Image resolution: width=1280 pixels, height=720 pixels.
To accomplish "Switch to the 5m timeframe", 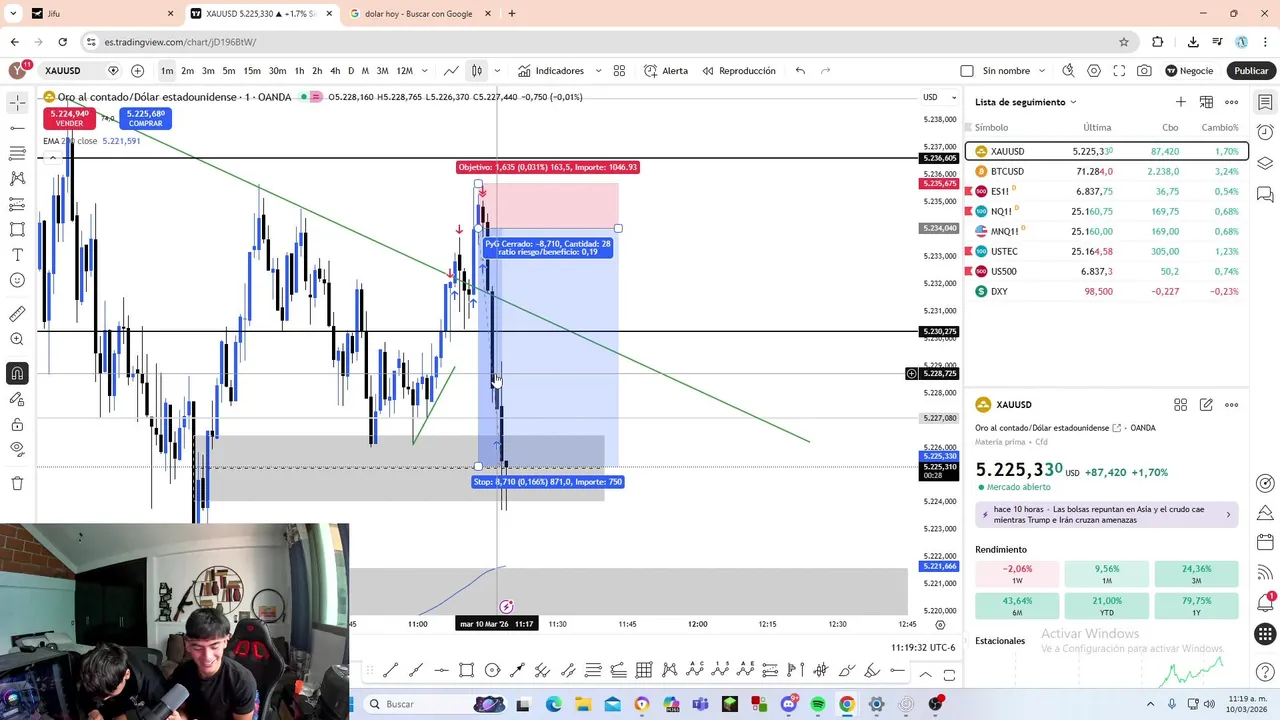I will click(229, 71).
